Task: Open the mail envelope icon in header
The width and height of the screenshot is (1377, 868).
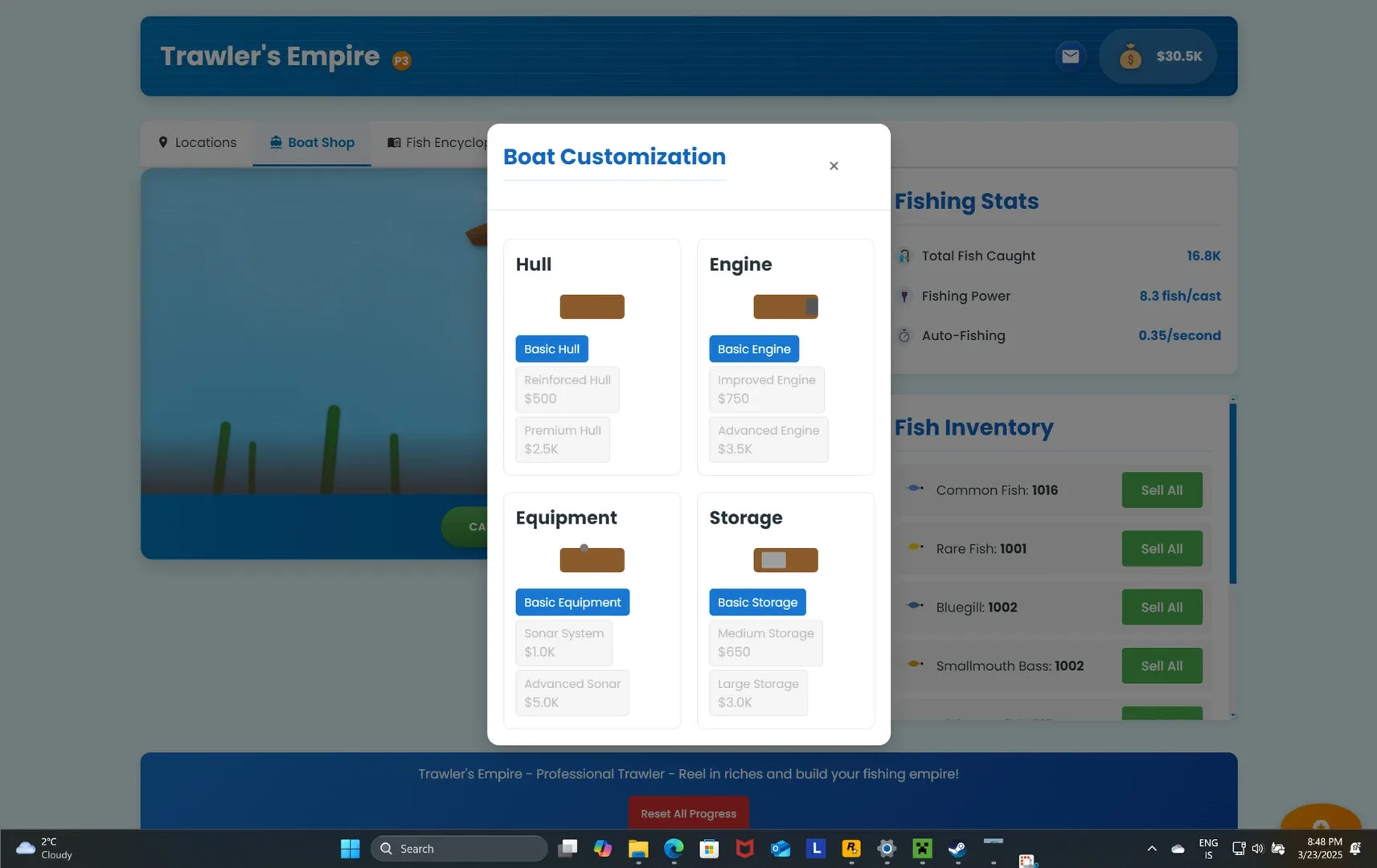Action: (1070, 56)
